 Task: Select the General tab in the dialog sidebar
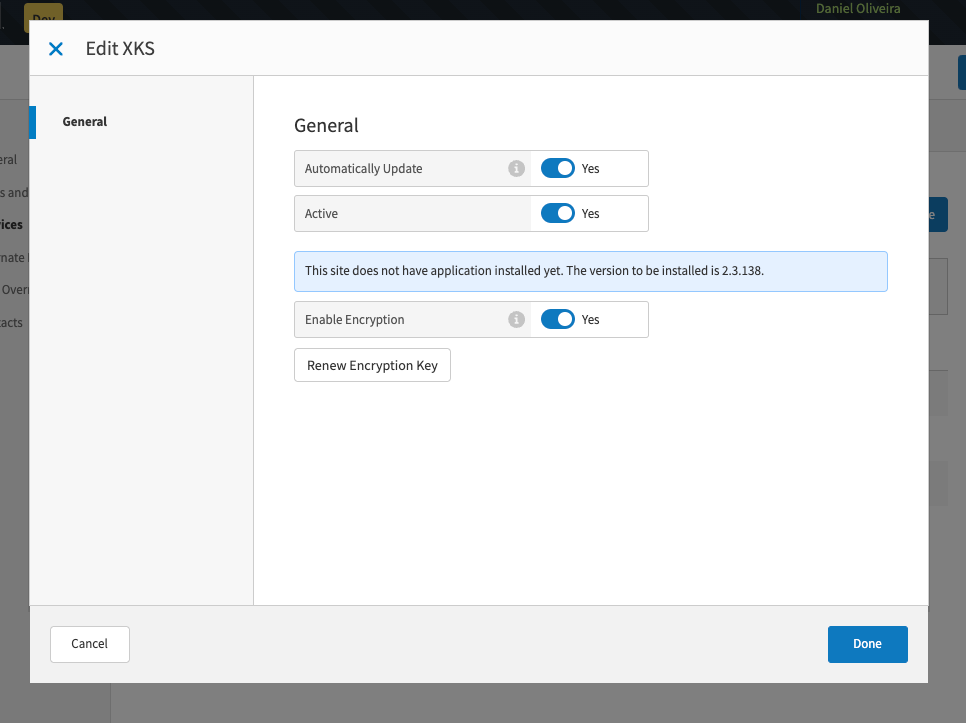pos(84,121)
